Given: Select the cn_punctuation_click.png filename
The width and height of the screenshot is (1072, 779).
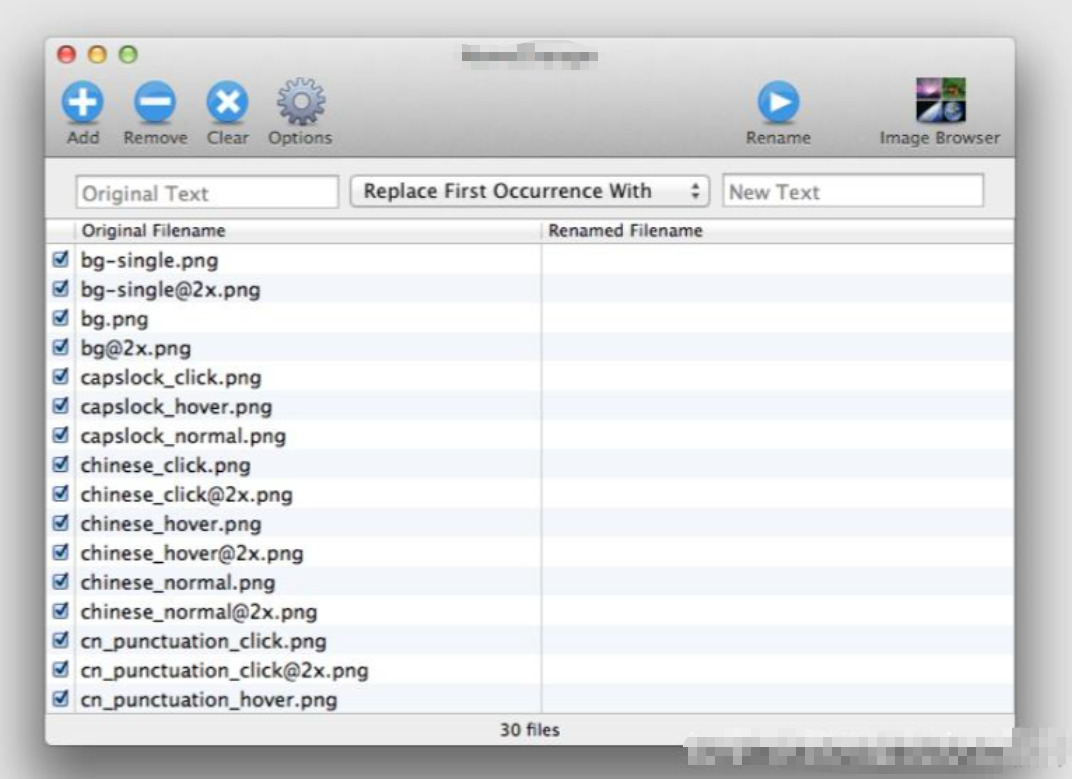Looking at the screenshot, I should coord(203,642).
